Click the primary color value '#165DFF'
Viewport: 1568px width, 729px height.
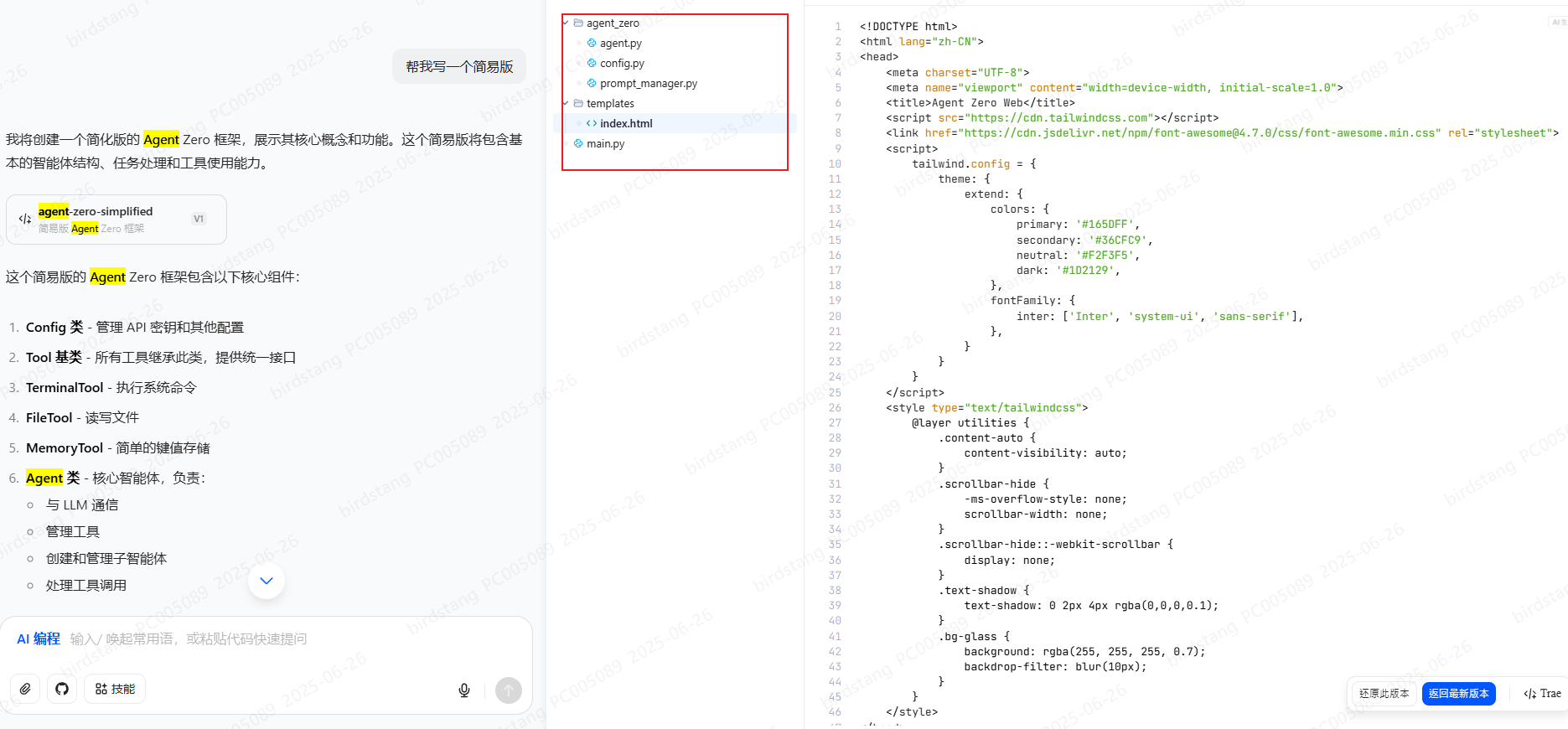click(x=1105, y=225)
